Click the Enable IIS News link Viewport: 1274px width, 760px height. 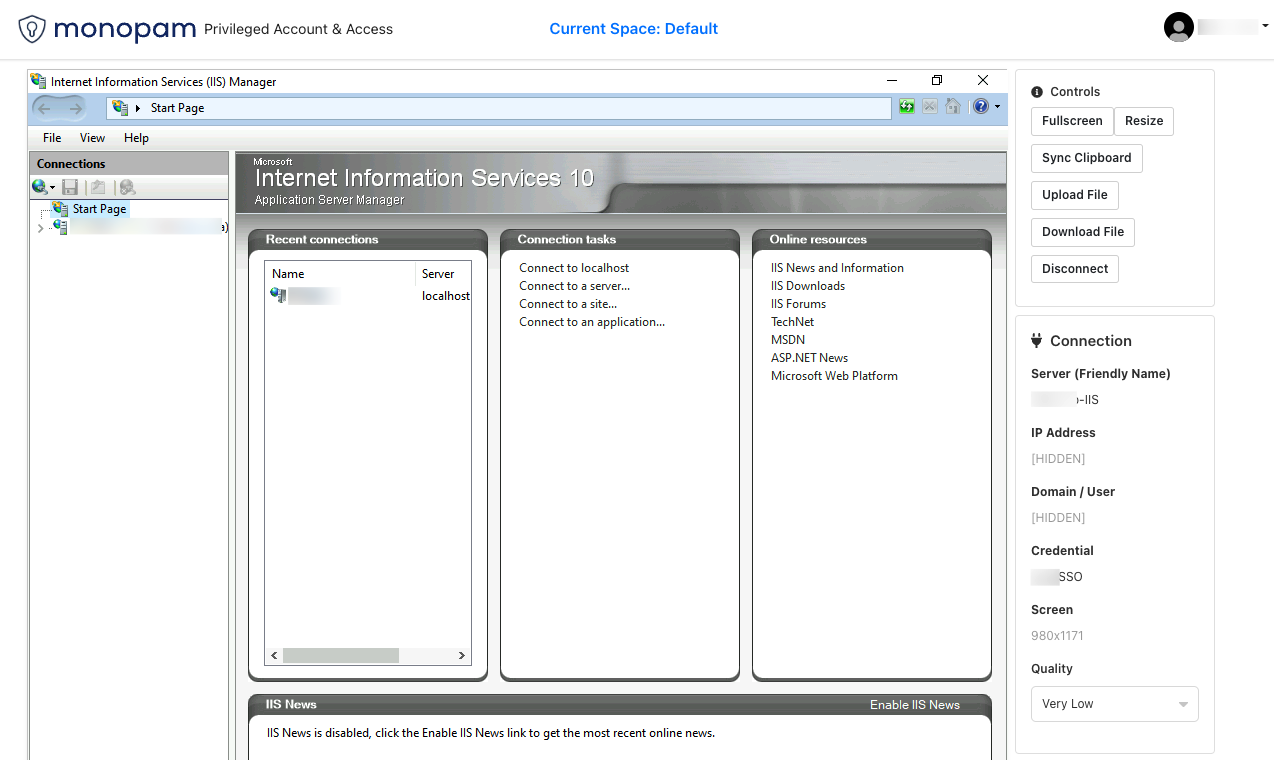point(914,705)
